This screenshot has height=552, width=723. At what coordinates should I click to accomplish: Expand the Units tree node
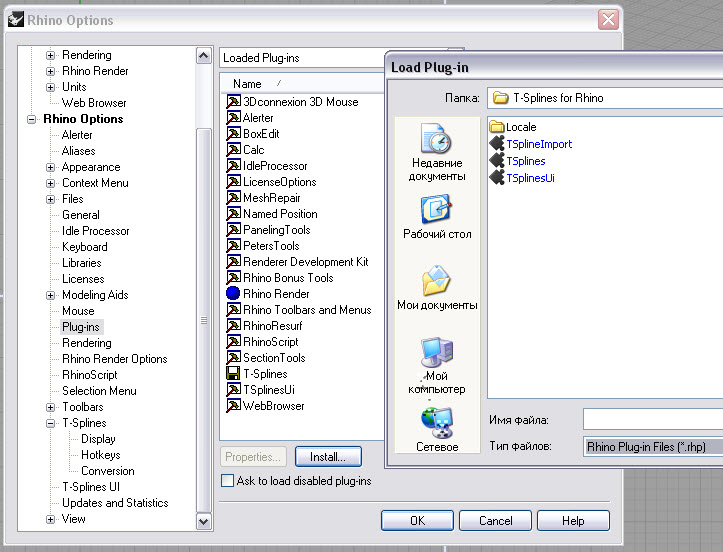[x=50, y=87]
